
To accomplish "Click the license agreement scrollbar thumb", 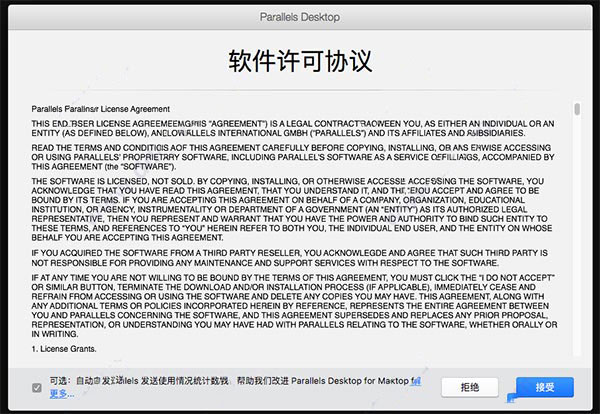I will pyautogui.click(x=577, y=109).
